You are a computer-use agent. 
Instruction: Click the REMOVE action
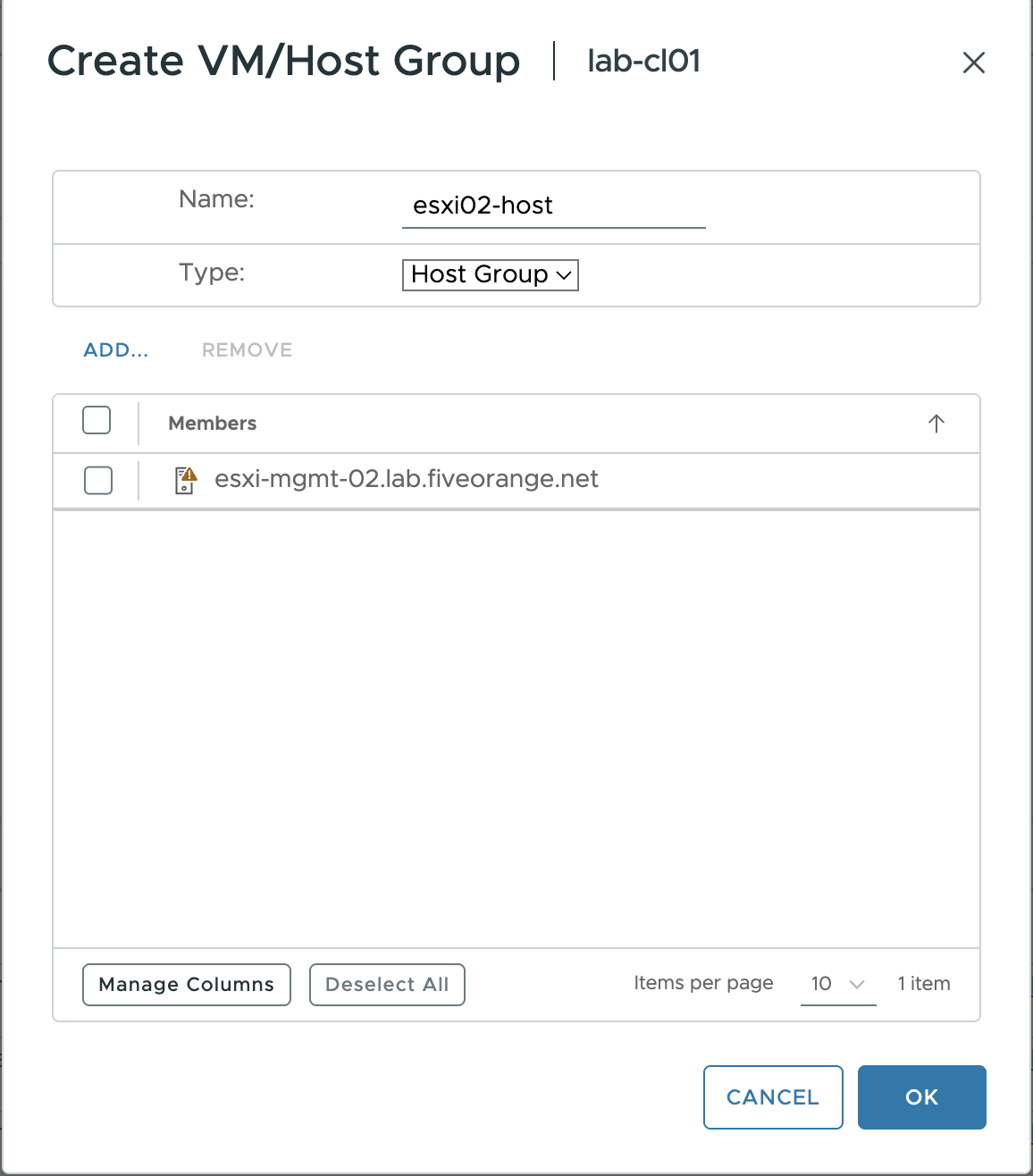[x=247, y=350]
